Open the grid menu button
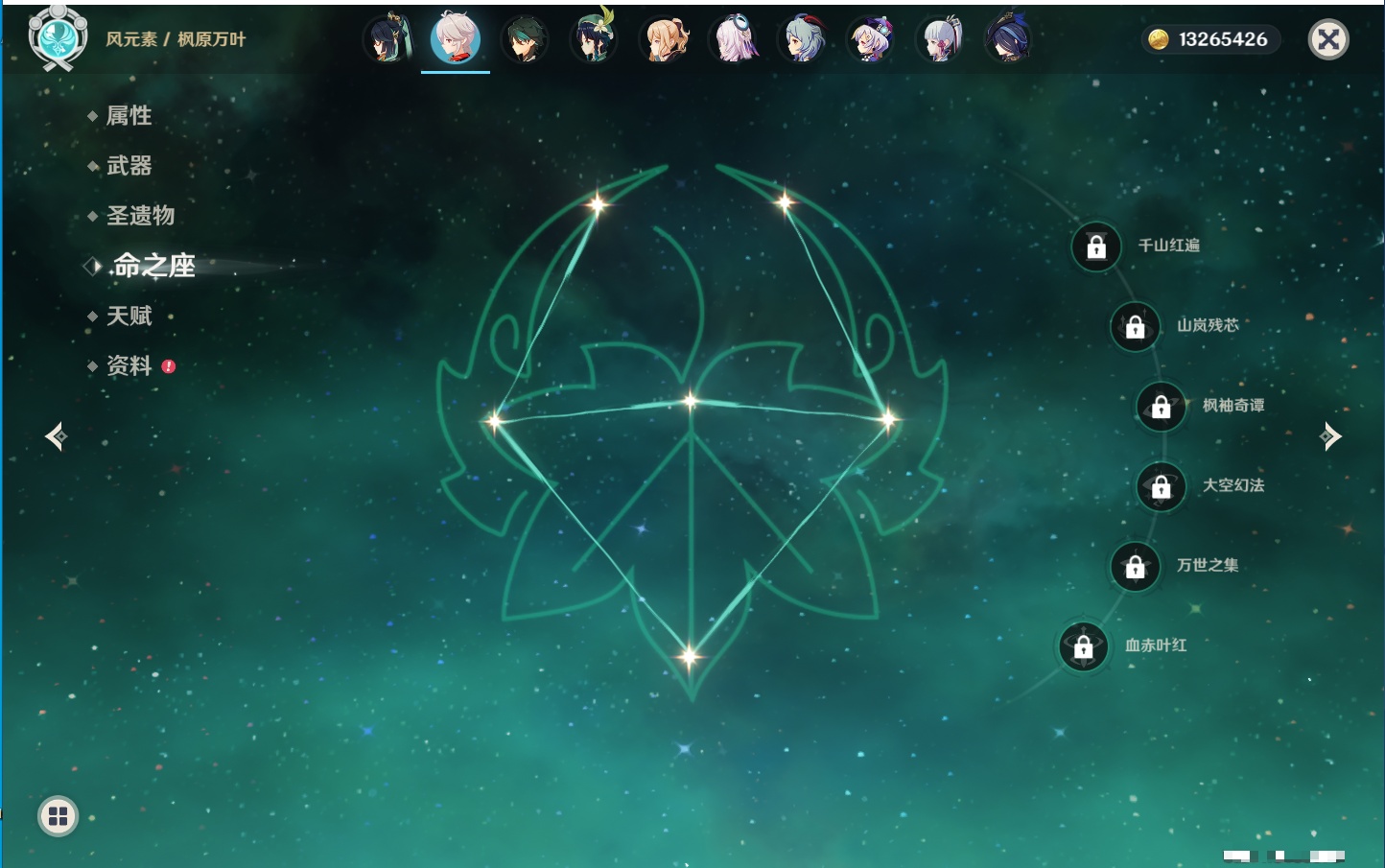 point(59,816)
